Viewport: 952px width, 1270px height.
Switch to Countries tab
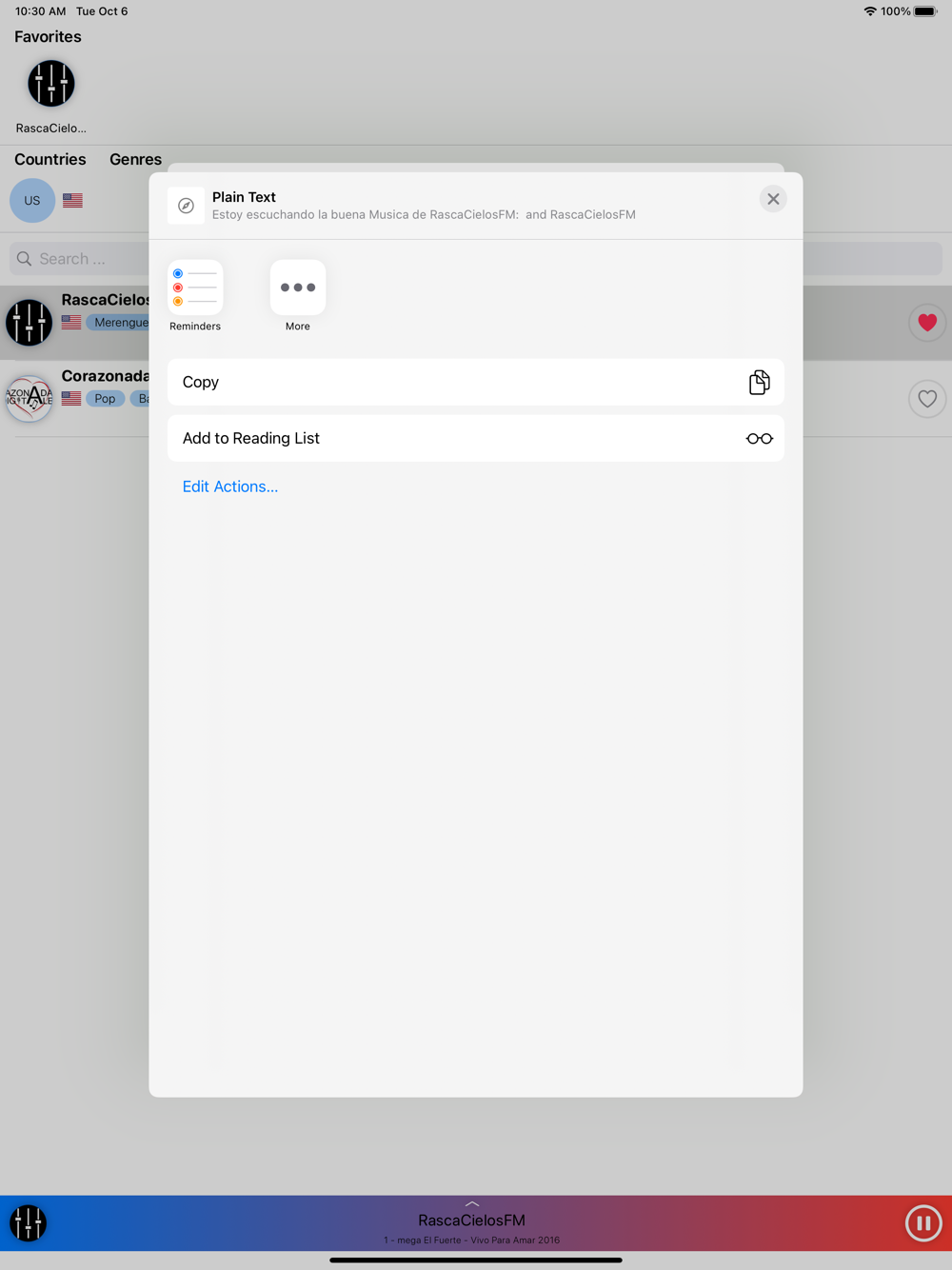point(50,159)
